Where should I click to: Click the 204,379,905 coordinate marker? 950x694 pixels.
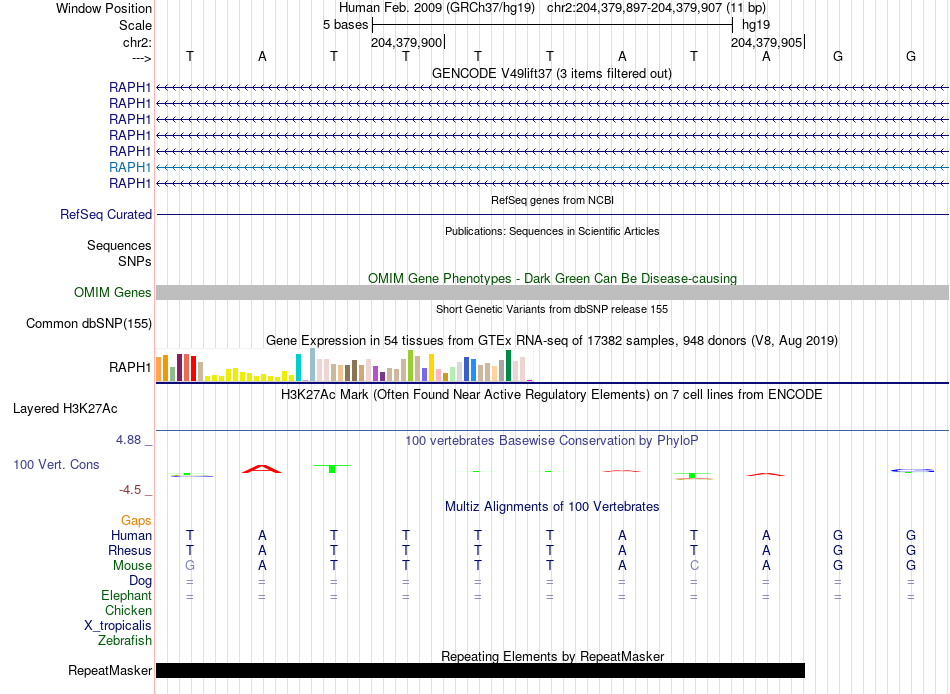(x=766, y=42)
